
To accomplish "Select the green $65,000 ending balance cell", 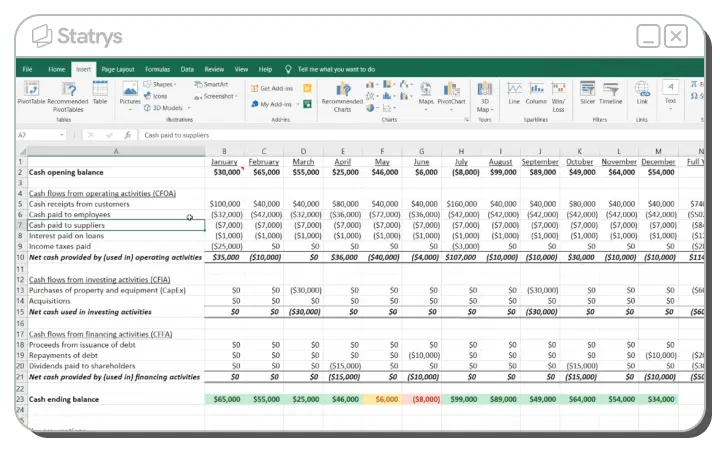I will point(225,399).
